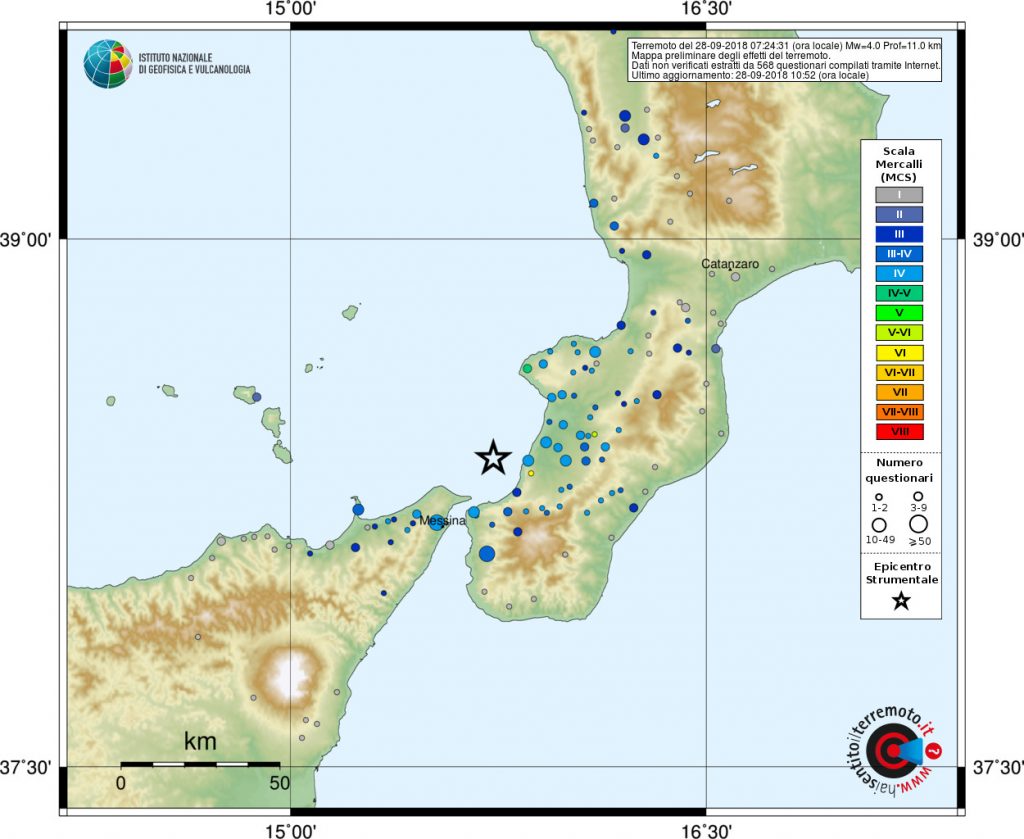The width and height of the screenshot is (1024, 839).
Task: Click the orange VII intensity swatch
Action: (899, 392)
